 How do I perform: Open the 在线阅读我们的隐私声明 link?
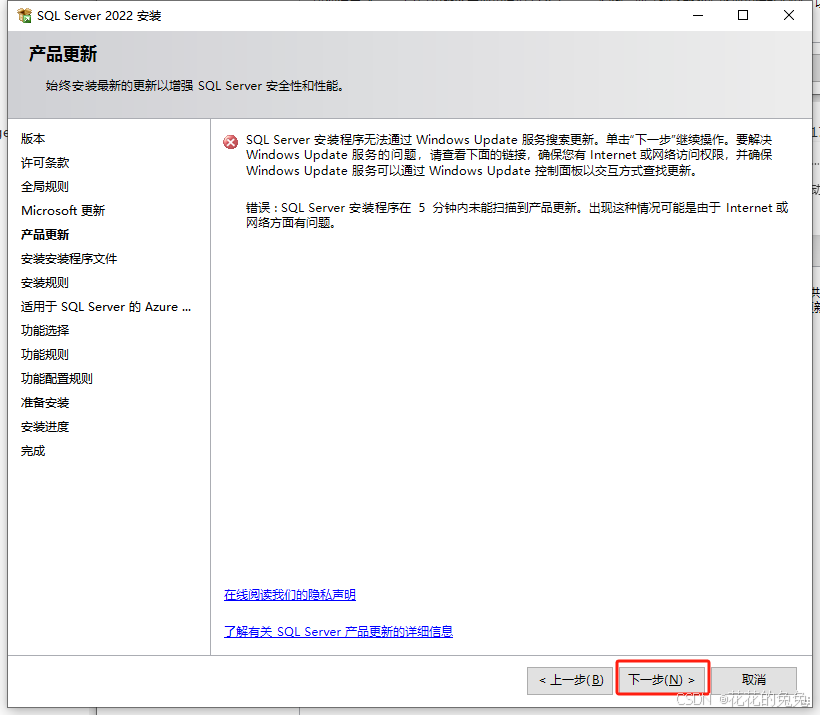[x=290, y=595]
